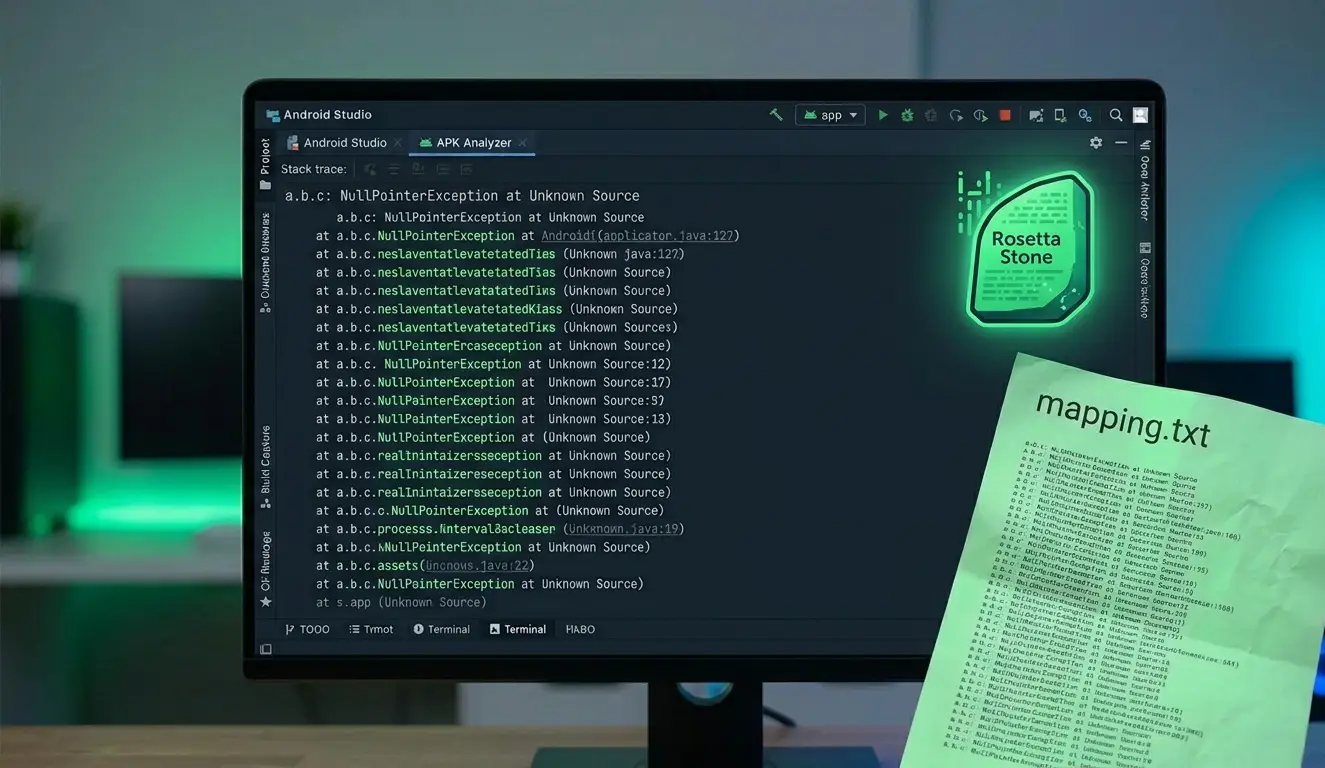1325x768 pixels.
Task: Click the toolbar icon right of Stop
Action: pos(1036,115)
